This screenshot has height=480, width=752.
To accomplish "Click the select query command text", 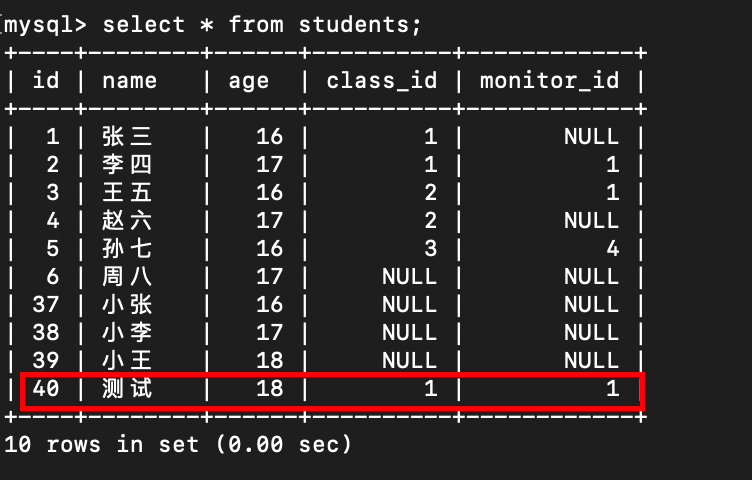I will point(262,24).
